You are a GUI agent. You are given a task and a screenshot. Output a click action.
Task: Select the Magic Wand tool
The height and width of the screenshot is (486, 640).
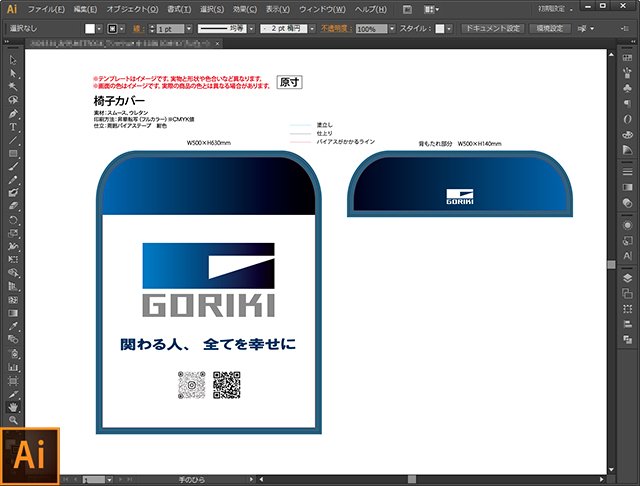click(x=13, y=87)
